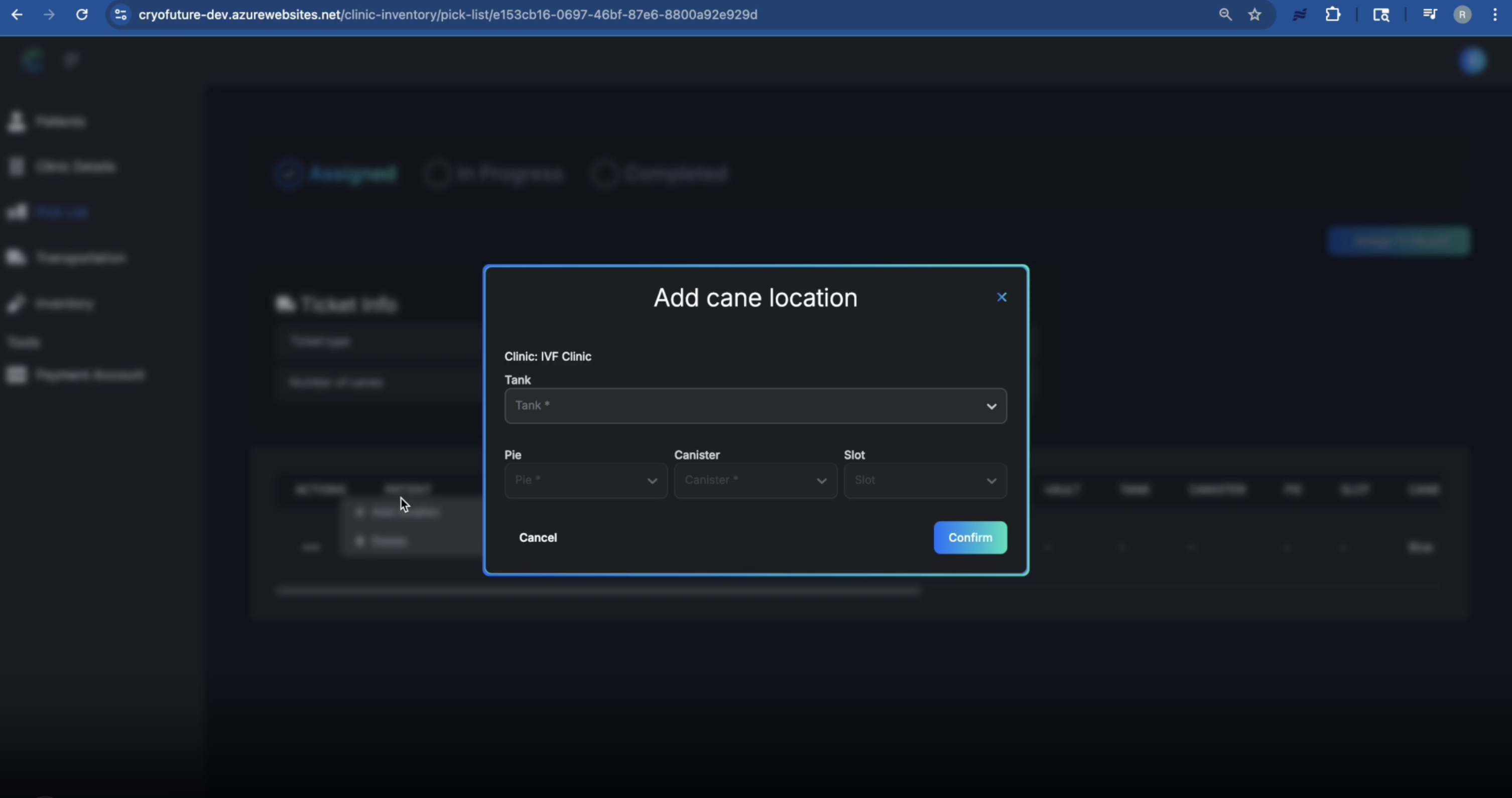Open the browser extensions menu
Viewport: 1512px width, 798px height.
pyautogui.click(x=1334, y=15)
